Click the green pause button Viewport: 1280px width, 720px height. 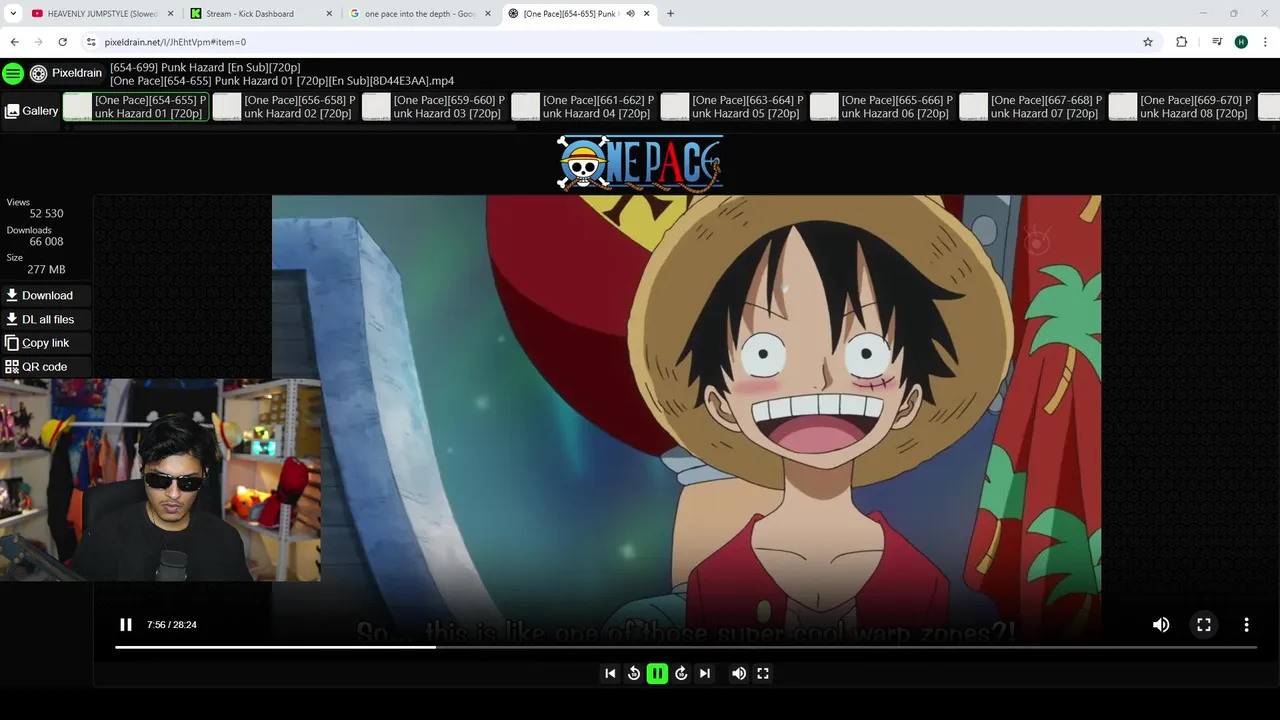point(657,674)
